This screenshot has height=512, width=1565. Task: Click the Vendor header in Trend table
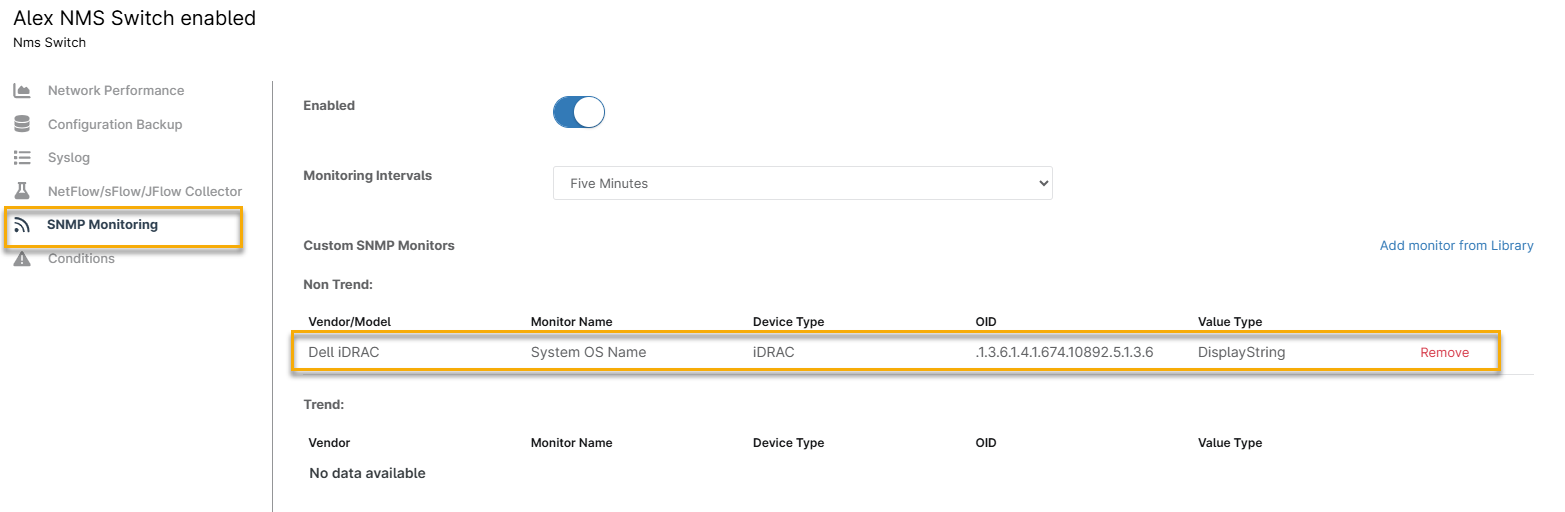329,443
